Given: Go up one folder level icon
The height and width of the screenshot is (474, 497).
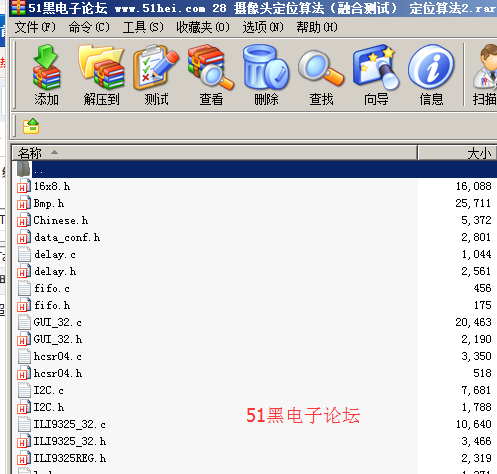Looking at the screenshot, I should [x=31, y=126].
